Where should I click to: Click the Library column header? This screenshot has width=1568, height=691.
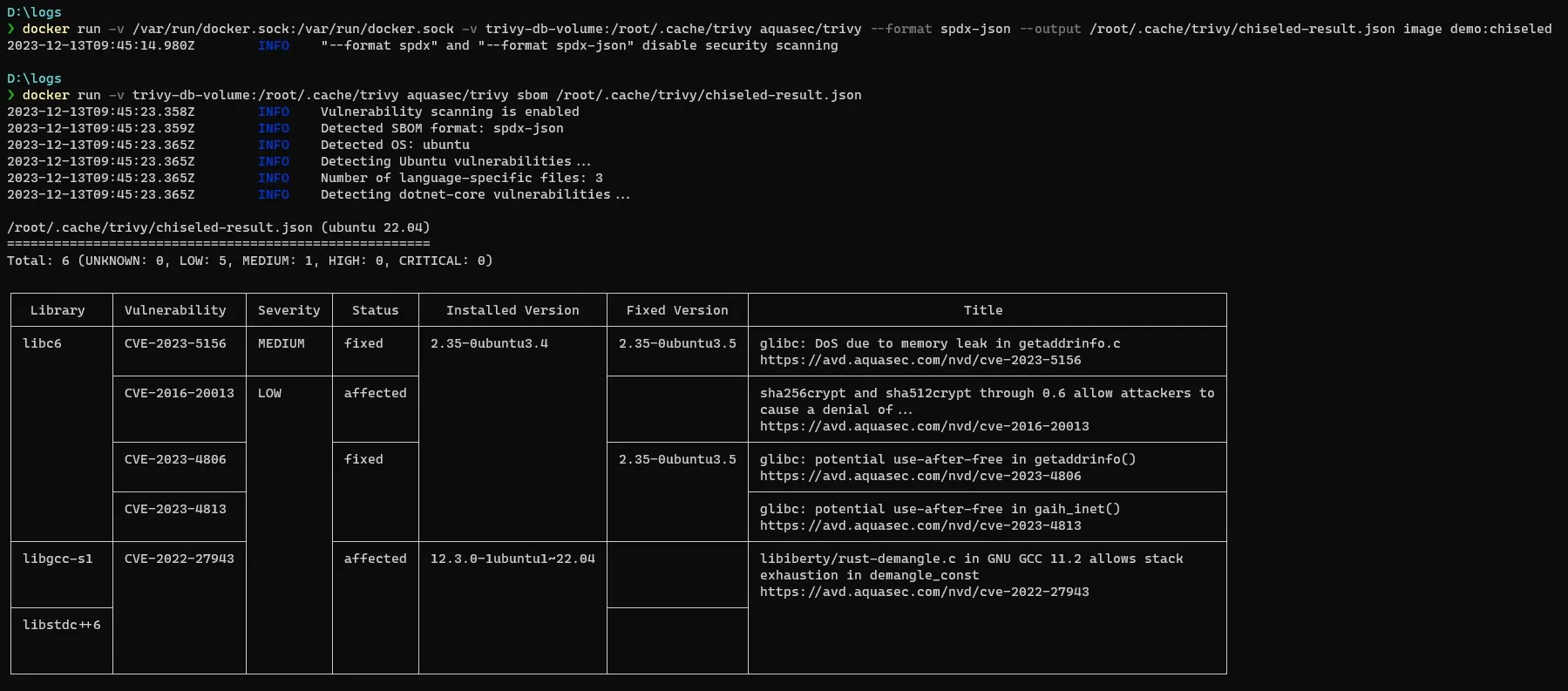[58, 310]
